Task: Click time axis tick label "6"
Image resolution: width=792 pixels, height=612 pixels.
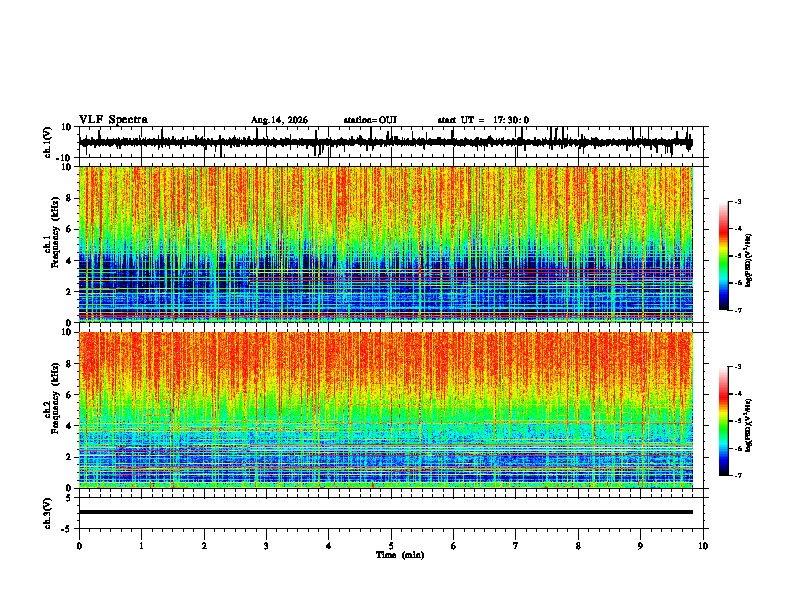Action: click(454, 546)
